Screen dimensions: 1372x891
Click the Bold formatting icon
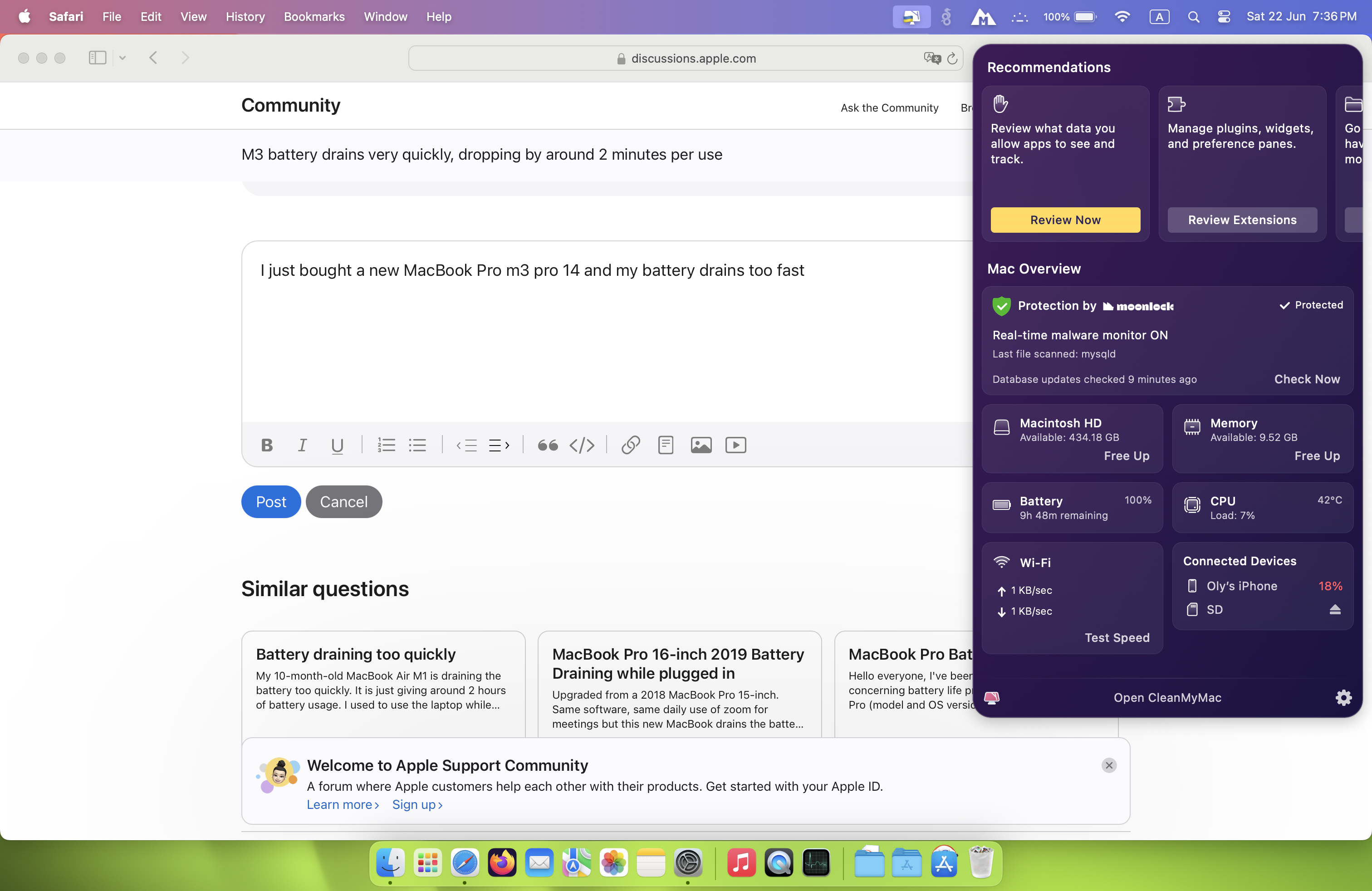(266, 445)
